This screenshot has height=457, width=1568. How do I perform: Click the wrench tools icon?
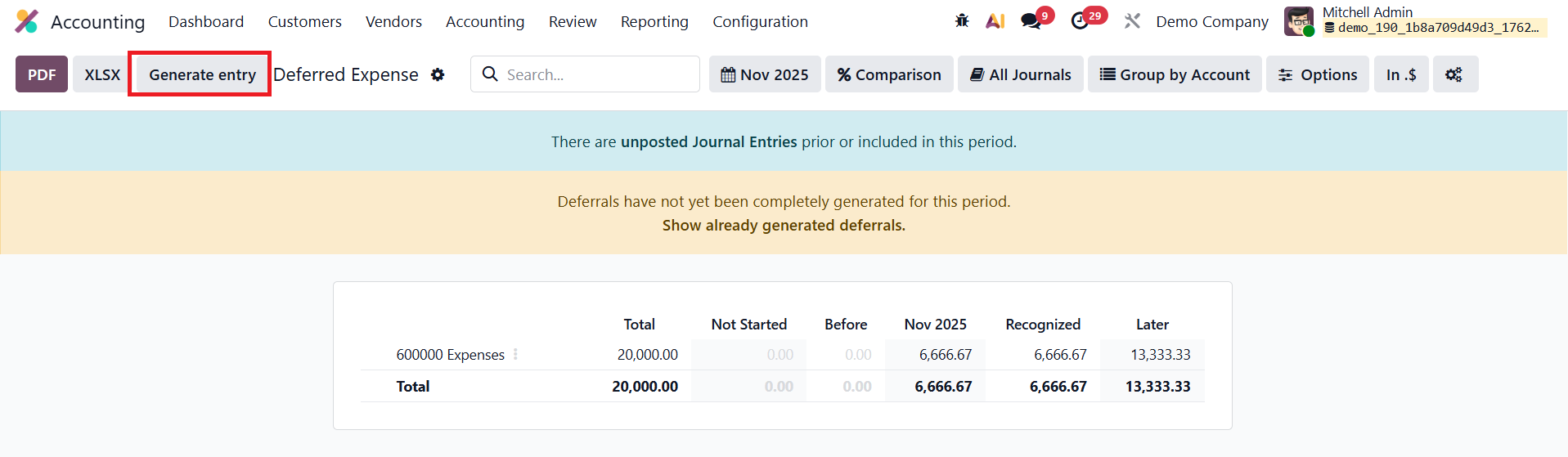(x=1132, y=21)
